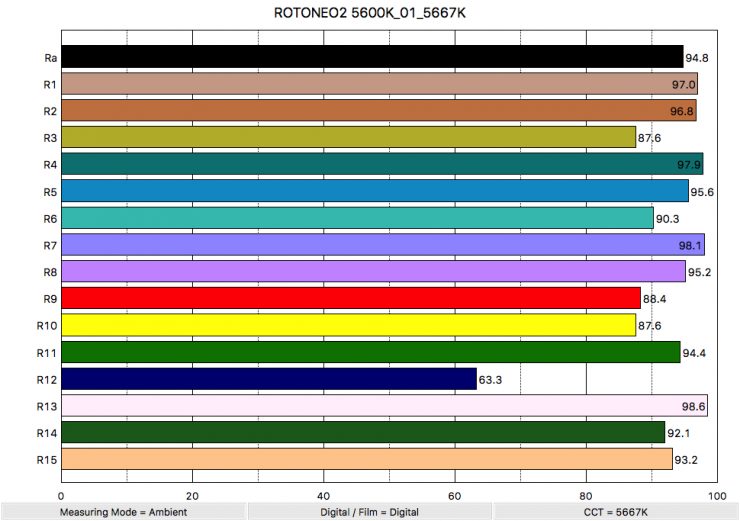Select the R4 dark teal bar

[x=382, y=164]
